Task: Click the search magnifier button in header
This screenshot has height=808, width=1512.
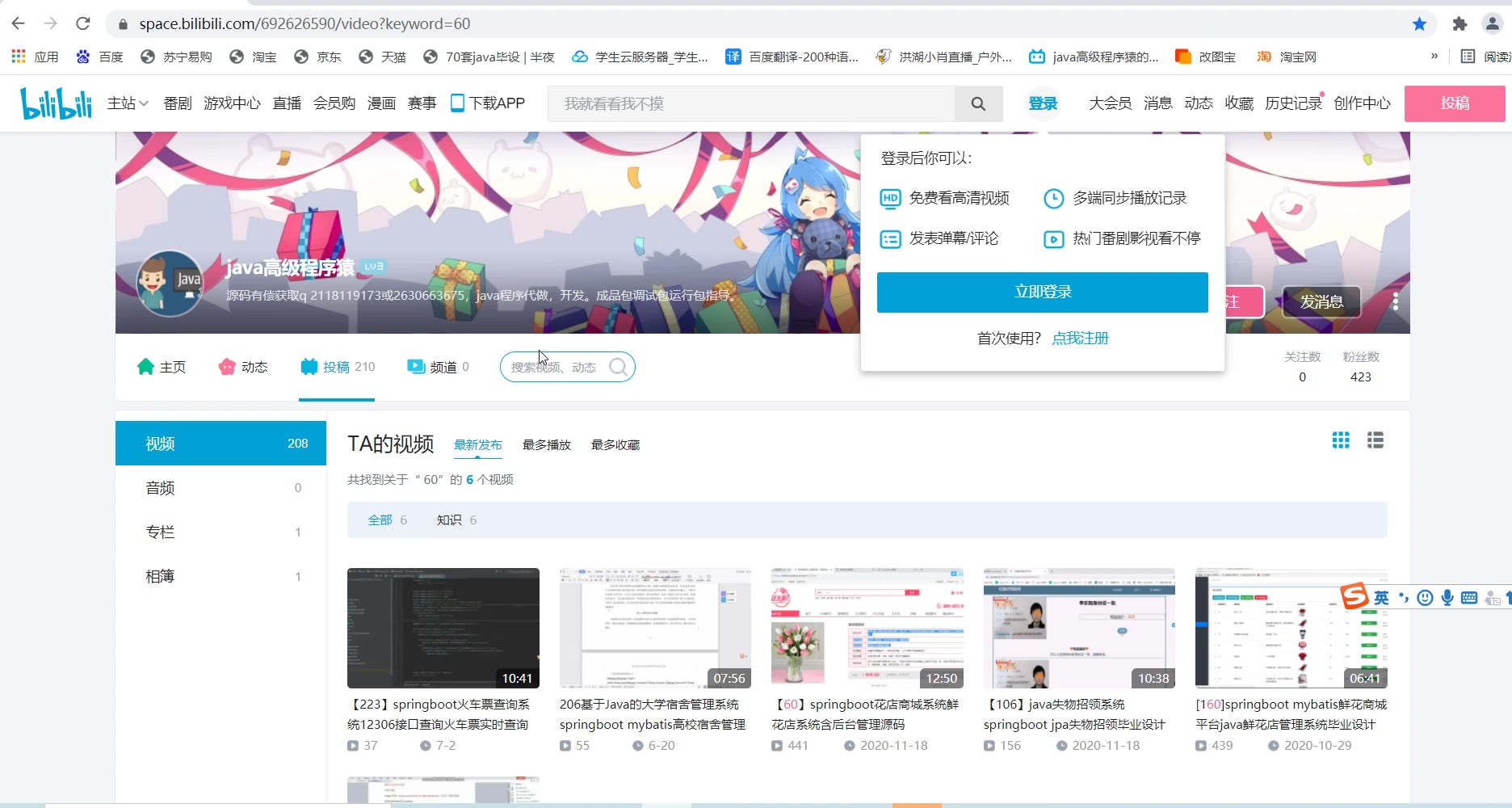Action: (x=978, y=103)
